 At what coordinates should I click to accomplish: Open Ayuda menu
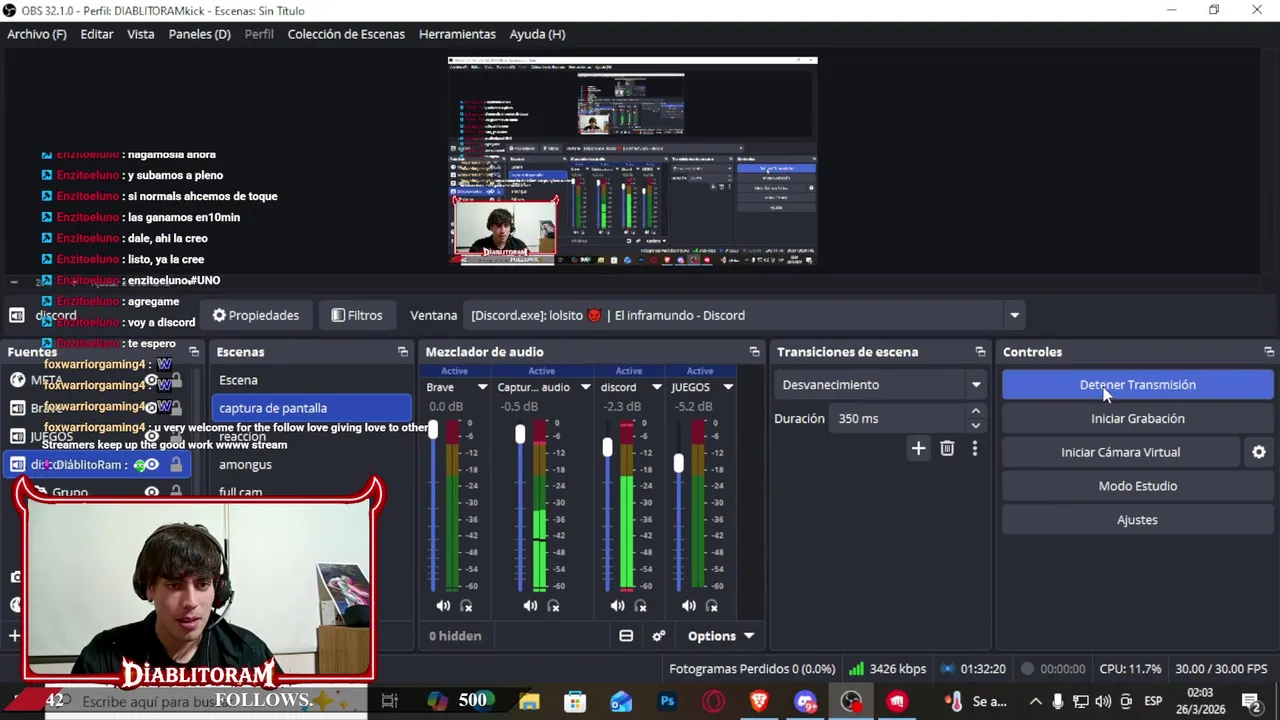click(x=537, y=34)
